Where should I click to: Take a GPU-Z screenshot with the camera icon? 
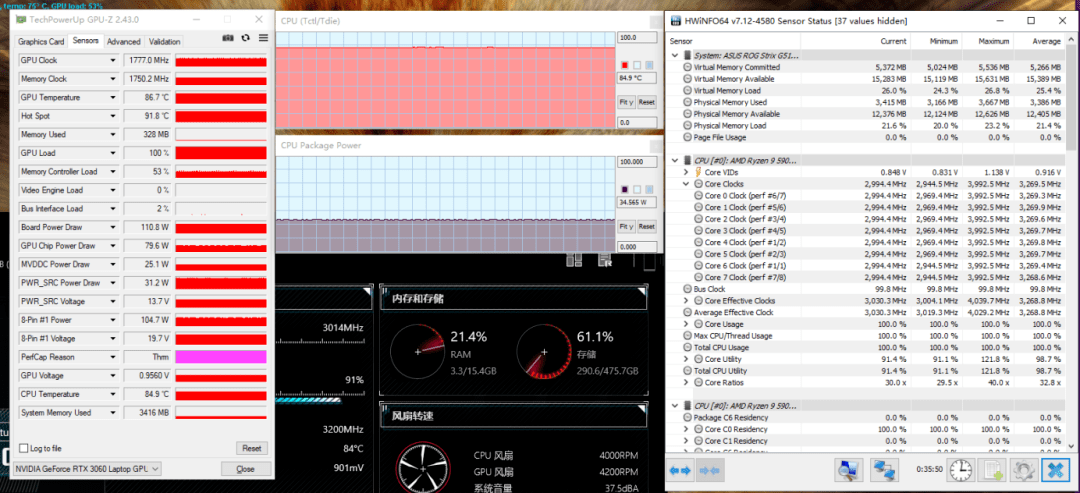pos(227,38)
